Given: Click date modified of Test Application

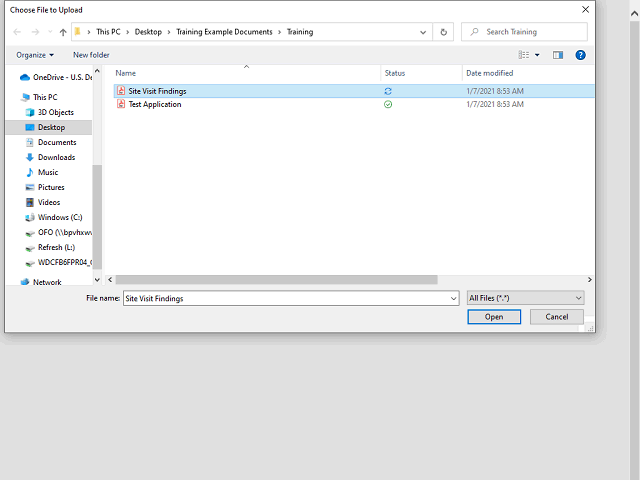Looking at the screenshot, I should (495, 104).
